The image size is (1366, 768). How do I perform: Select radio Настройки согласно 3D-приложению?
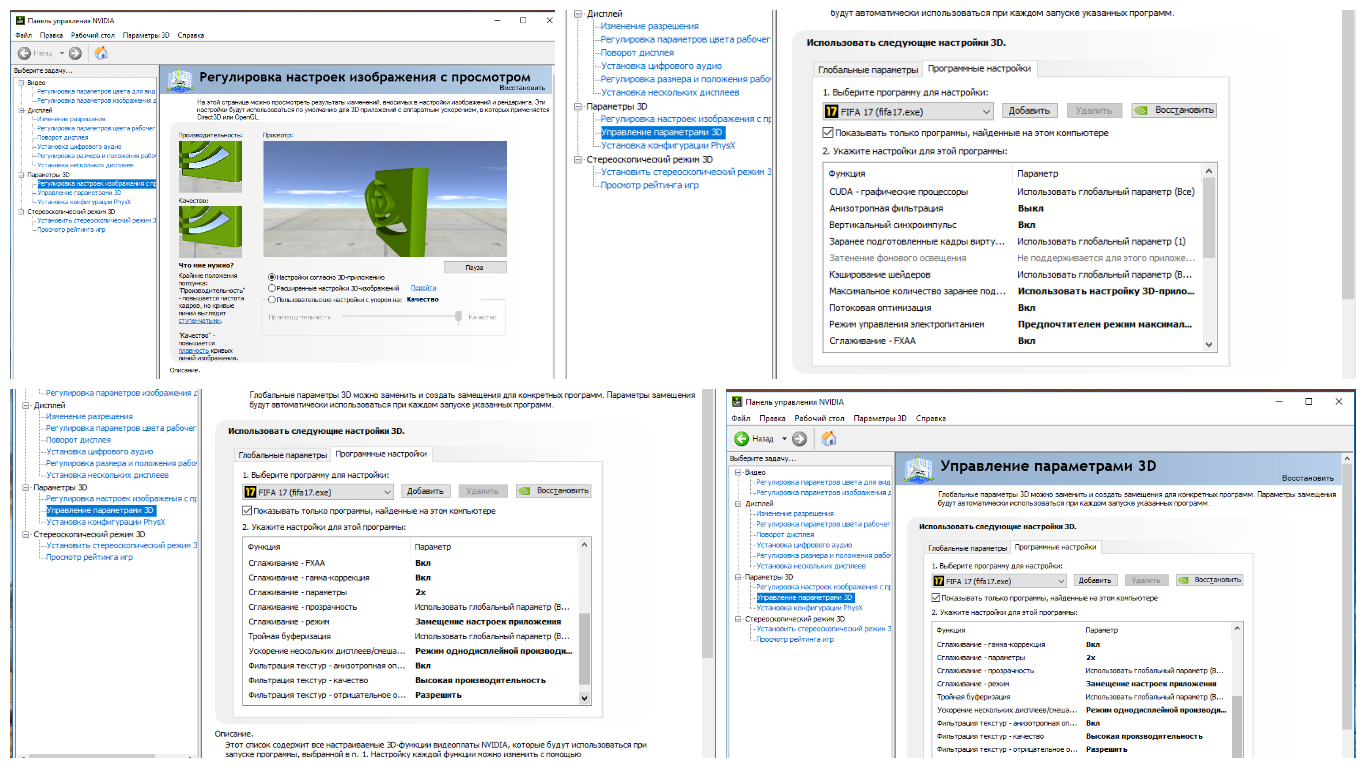272,277
